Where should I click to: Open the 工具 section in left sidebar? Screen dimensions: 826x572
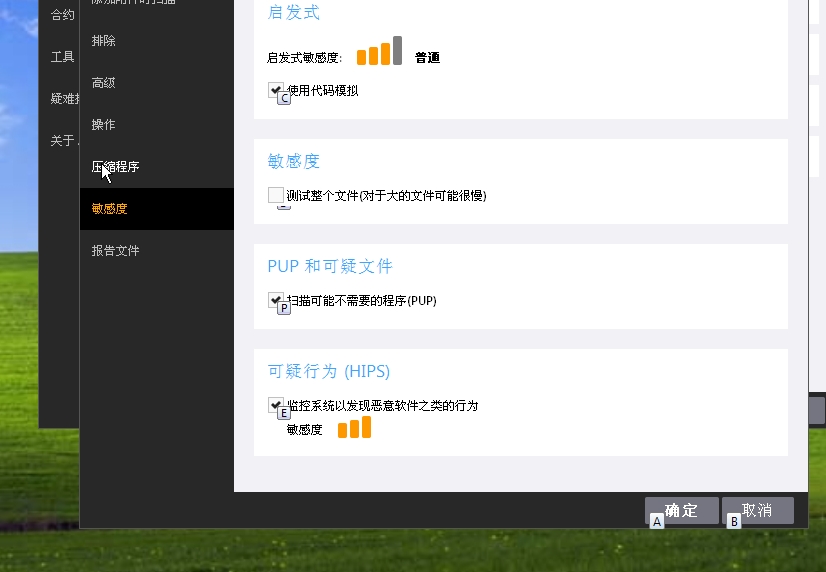[x=62, y=57]
